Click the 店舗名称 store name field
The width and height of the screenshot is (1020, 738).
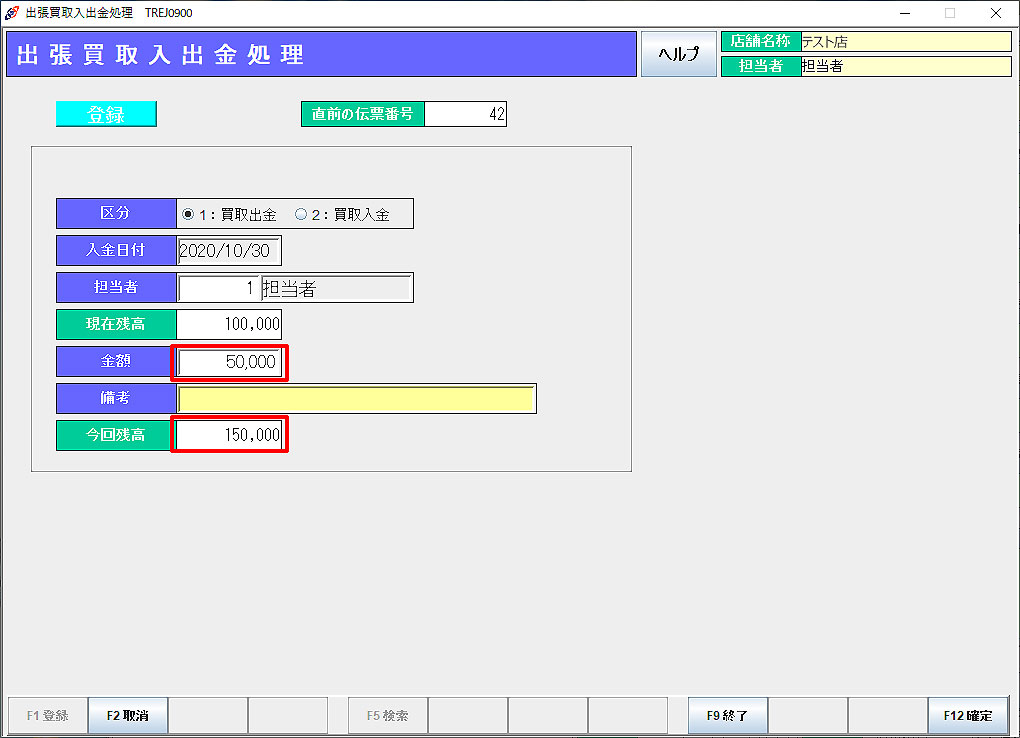906,42
